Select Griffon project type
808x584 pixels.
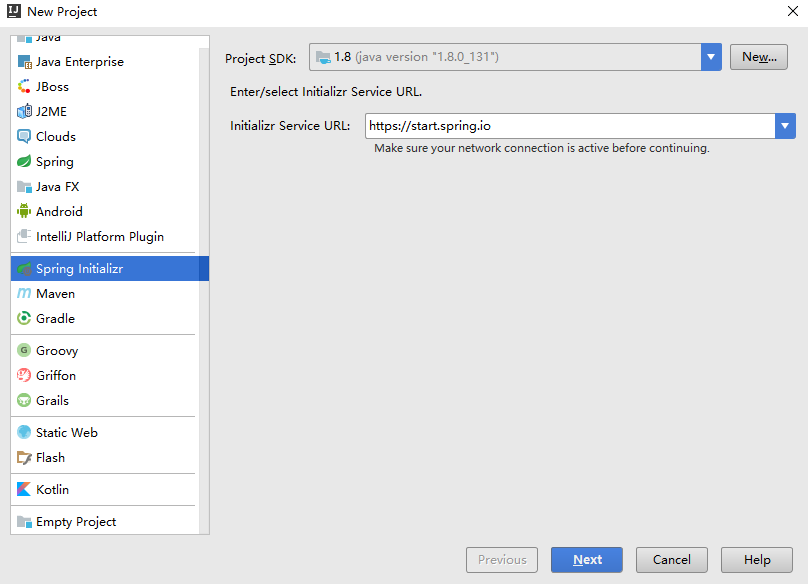click(105, 375)
